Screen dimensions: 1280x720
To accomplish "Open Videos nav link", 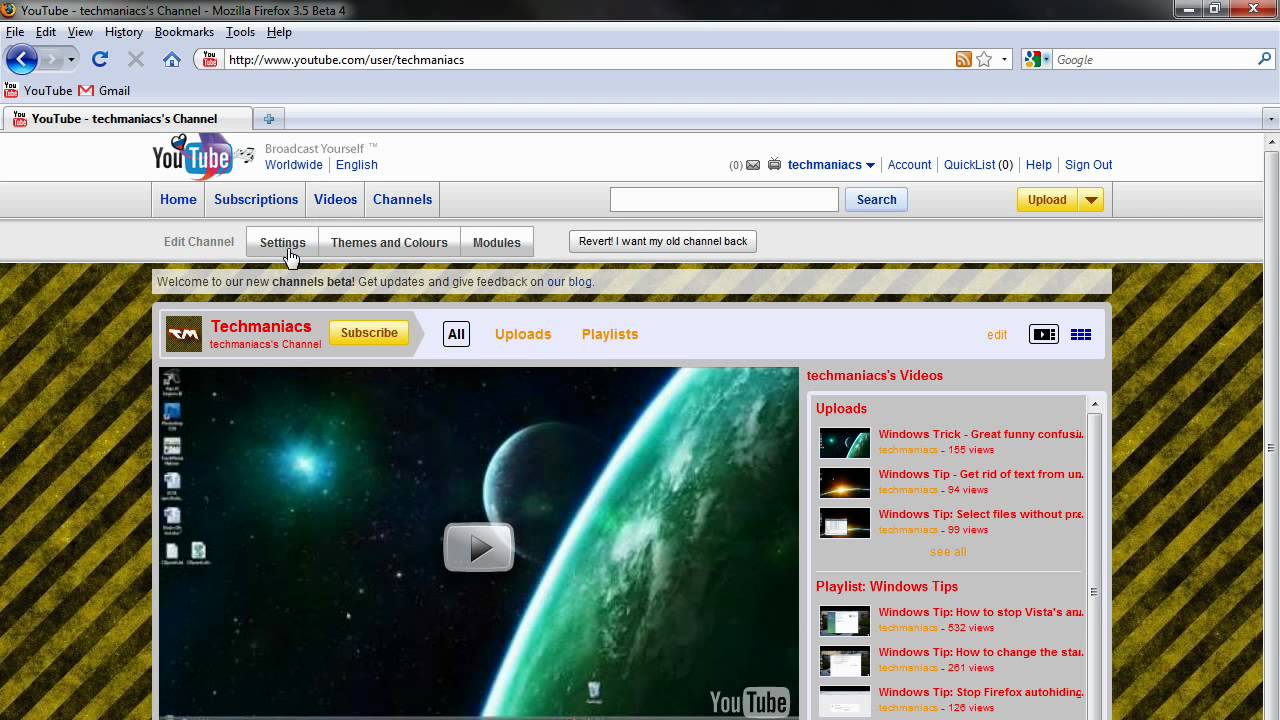I will pos(335,199).
